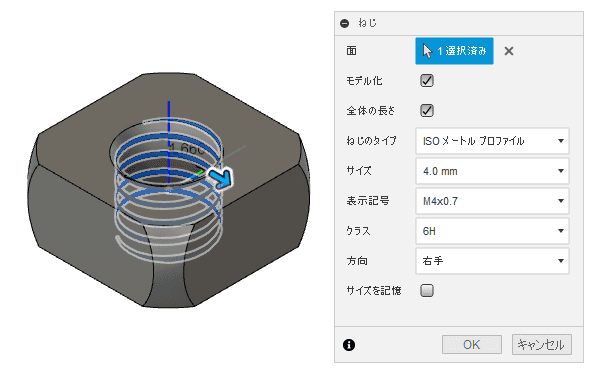Click the ねじのタイプ label
Screen dimensions: 597x374
point(371,141)
